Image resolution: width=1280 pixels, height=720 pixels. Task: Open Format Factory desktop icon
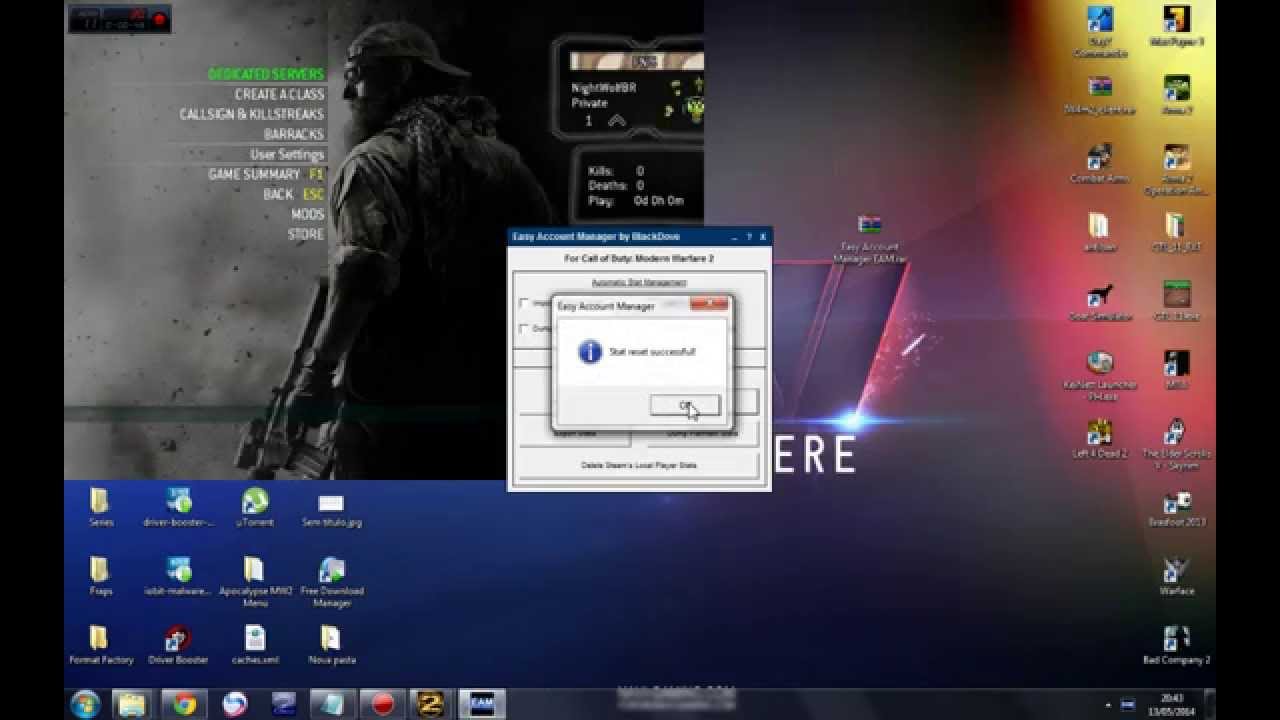(100, 645)
